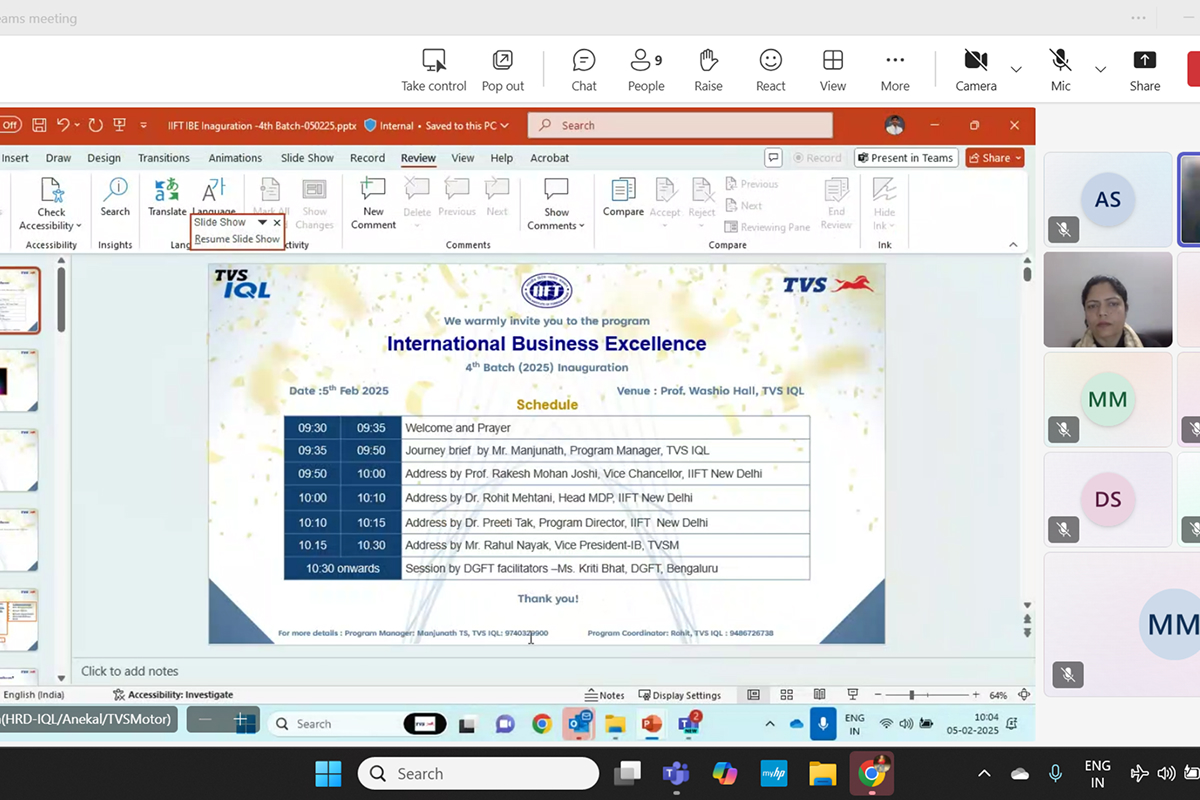
Task: Start the slide show from the Quick Access toolbar
Action: [119, 125]
